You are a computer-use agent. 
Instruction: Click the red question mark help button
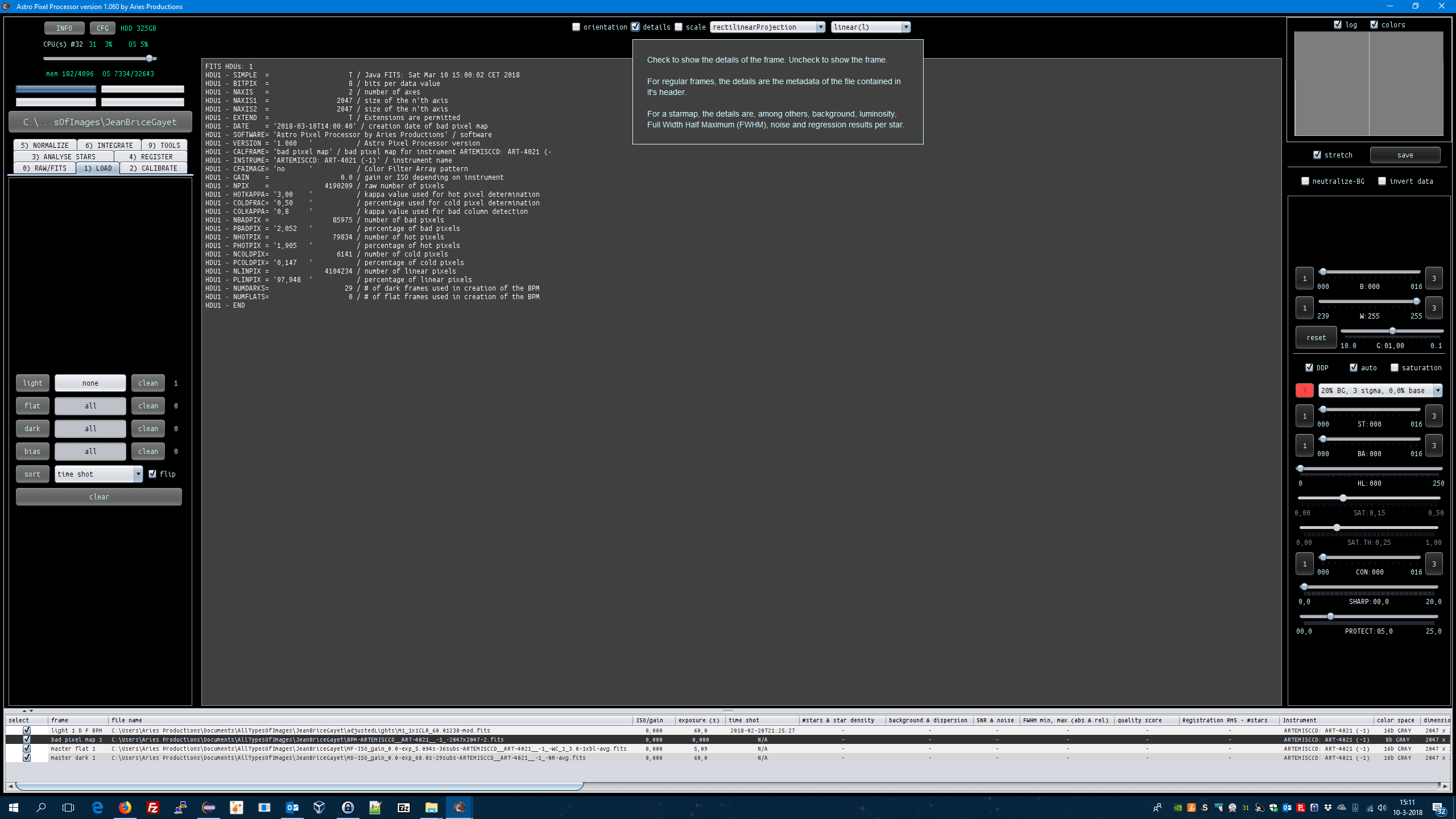[1304, 390]
